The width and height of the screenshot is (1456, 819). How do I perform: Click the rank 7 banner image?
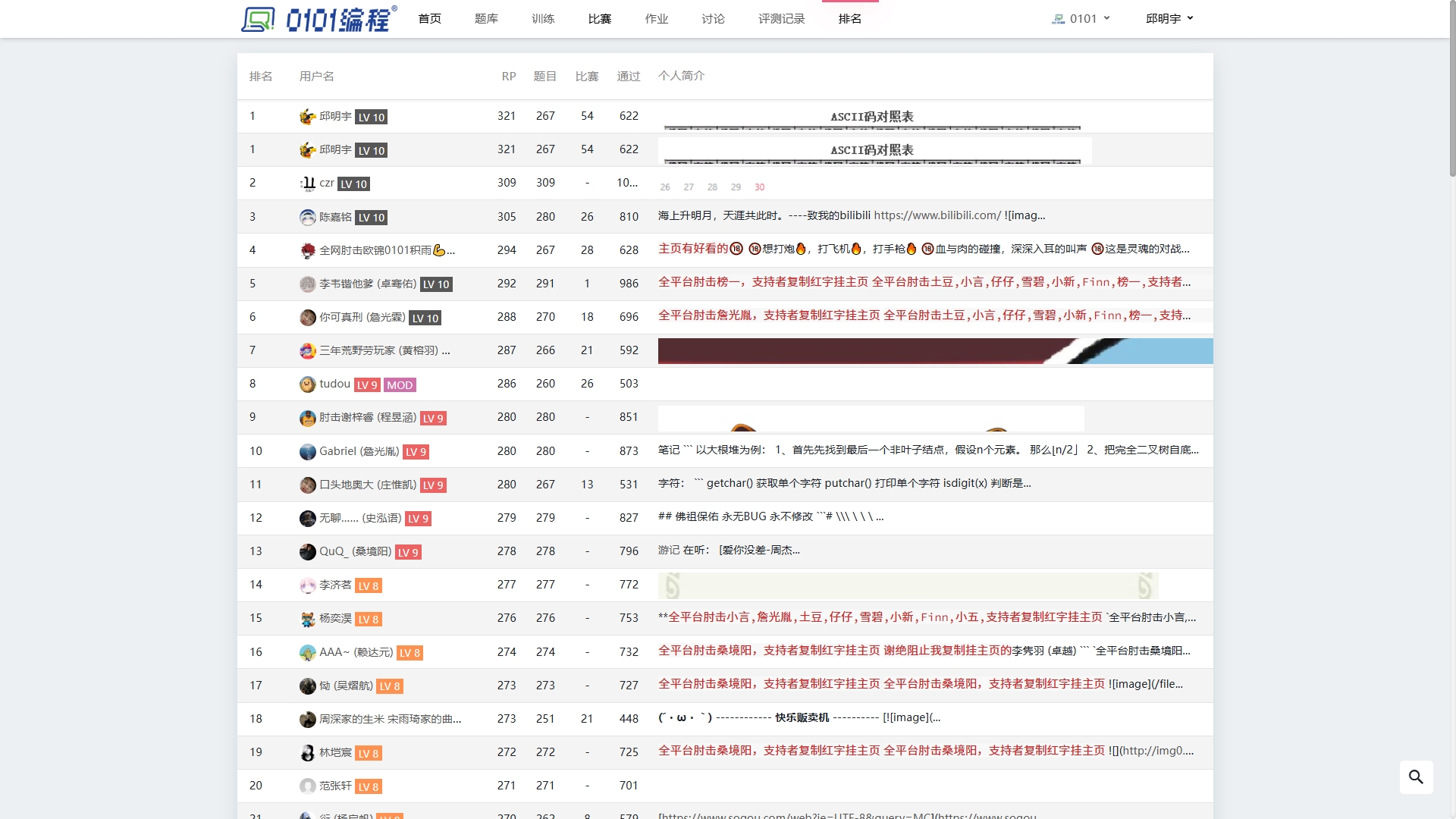934,350
